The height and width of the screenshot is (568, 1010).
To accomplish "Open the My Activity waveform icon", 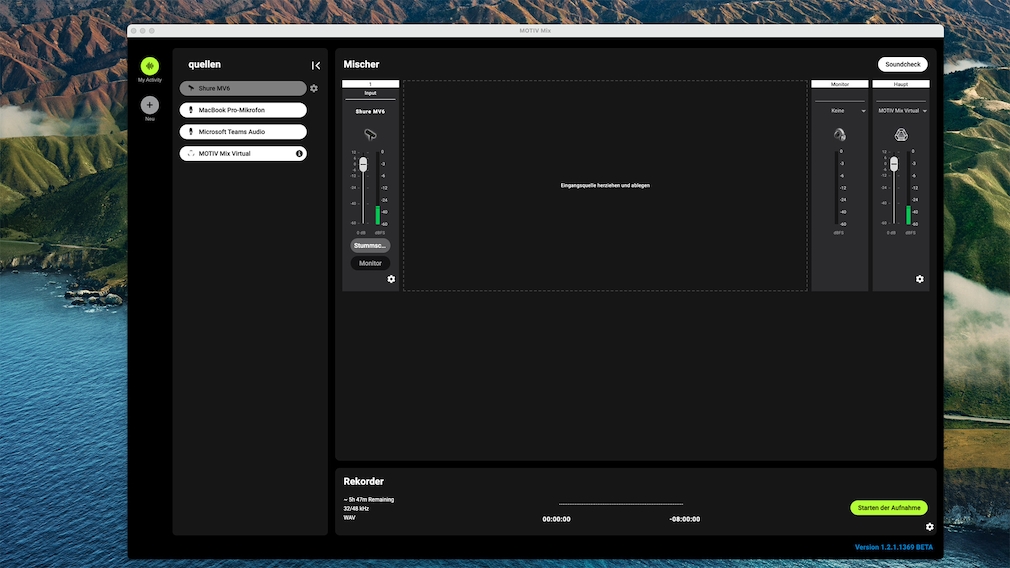I will coord(149,66).
